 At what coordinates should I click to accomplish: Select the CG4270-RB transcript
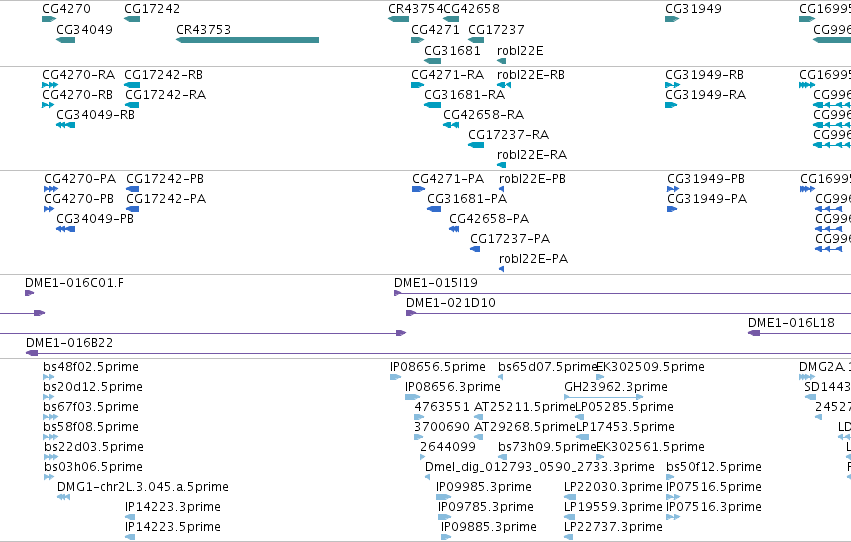coord(48,105)
